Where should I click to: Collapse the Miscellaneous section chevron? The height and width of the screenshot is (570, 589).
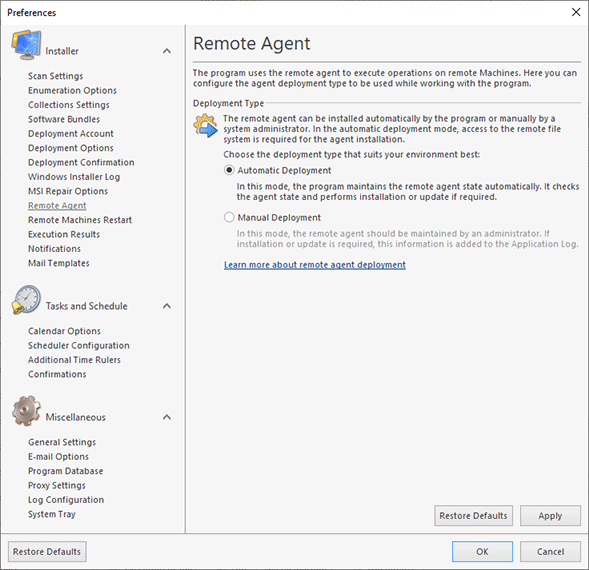tap(167, 417)
